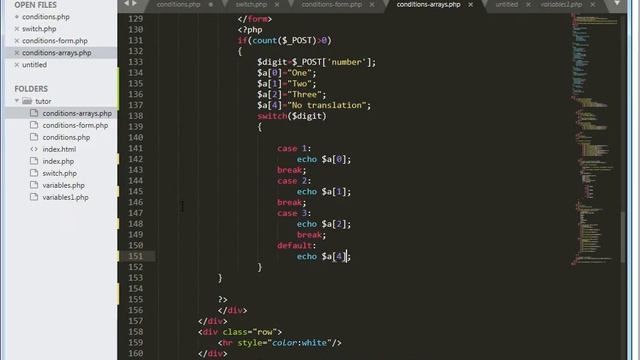This screenshot has height=360, width=640.
Task: Click the div class="row" line
Action: tap(240, 332)
